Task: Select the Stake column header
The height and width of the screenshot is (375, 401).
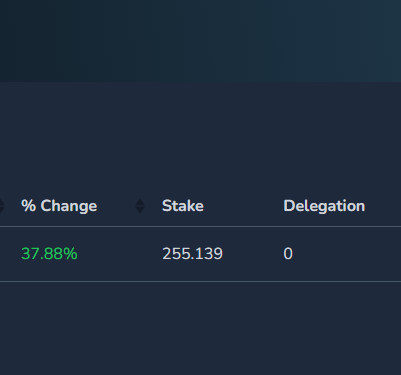Action: coord(183,206)
